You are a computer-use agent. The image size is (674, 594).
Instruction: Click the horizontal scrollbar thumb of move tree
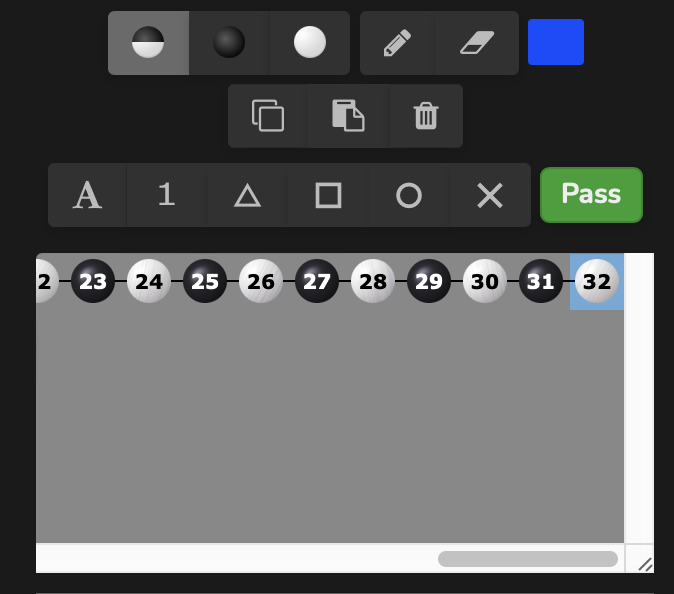[x=528, y=559]
